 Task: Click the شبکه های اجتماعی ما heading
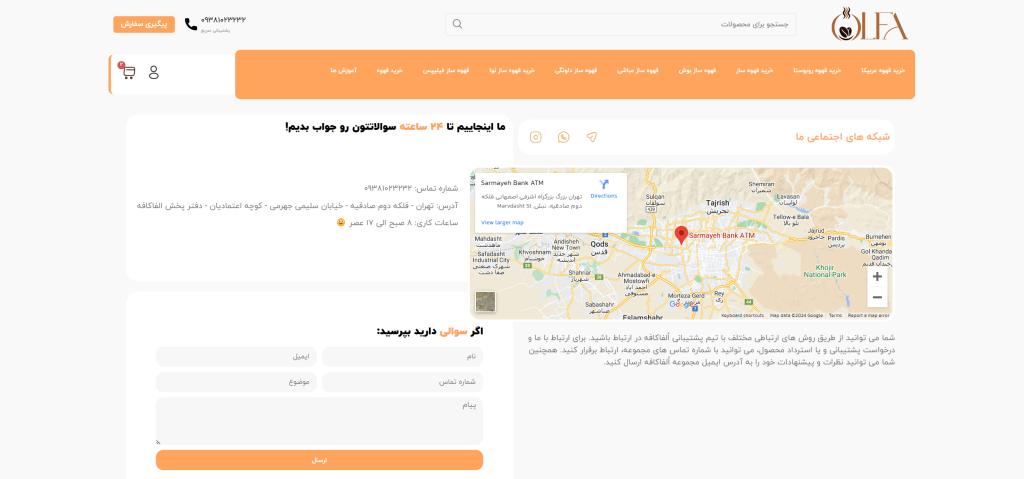[842, 137]
